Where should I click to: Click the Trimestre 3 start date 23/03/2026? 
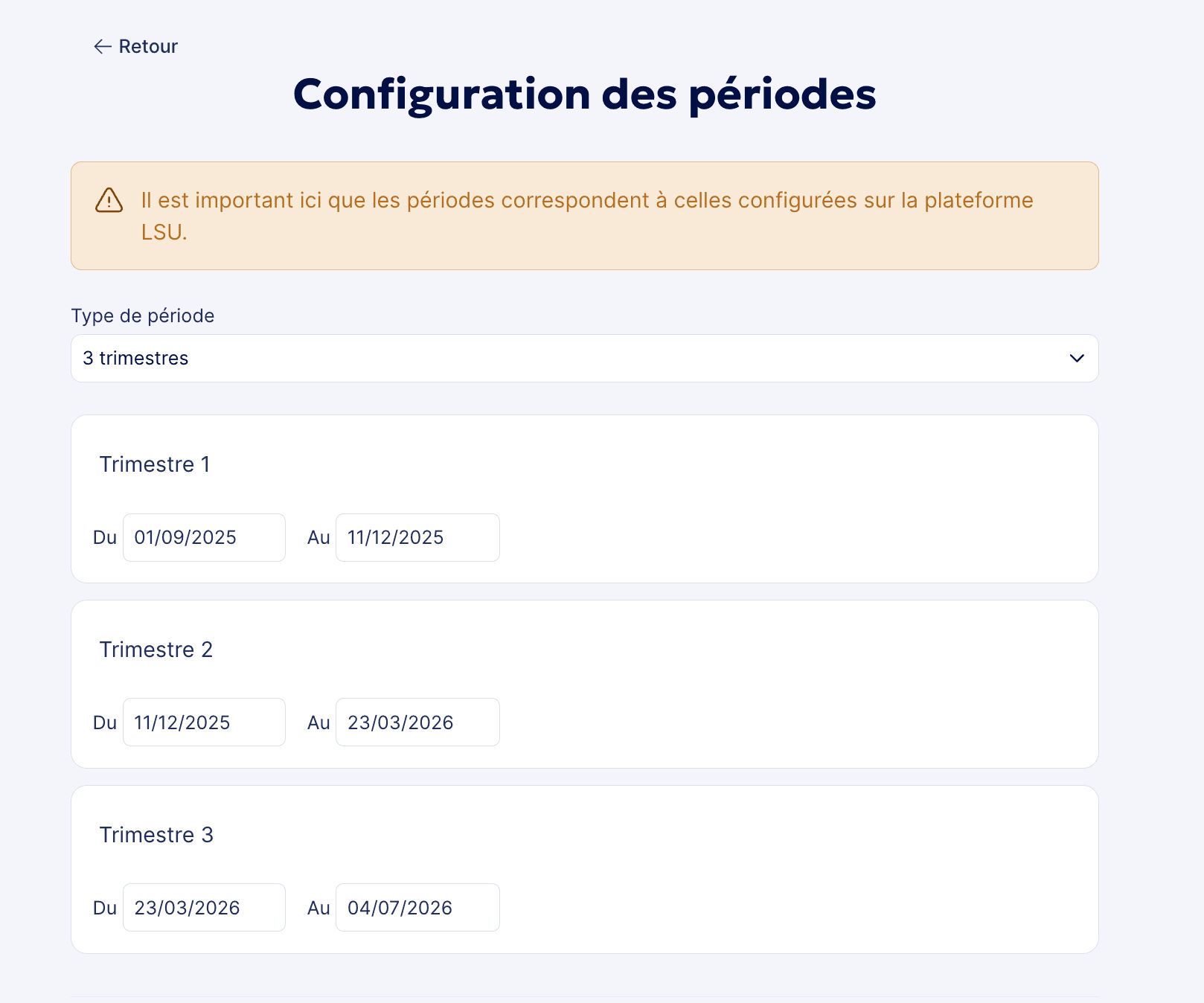(204, 907)
